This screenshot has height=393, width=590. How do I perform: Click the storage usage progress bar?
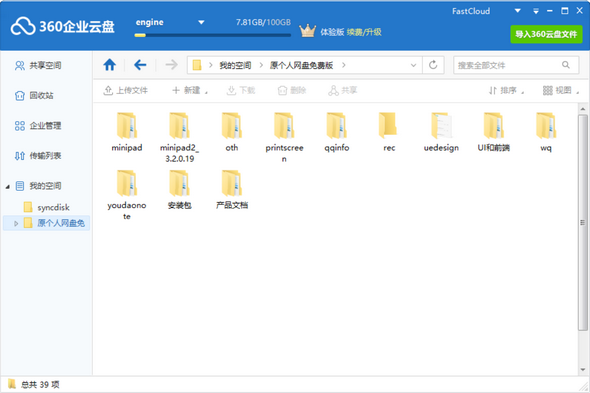(x=213, y=35)
